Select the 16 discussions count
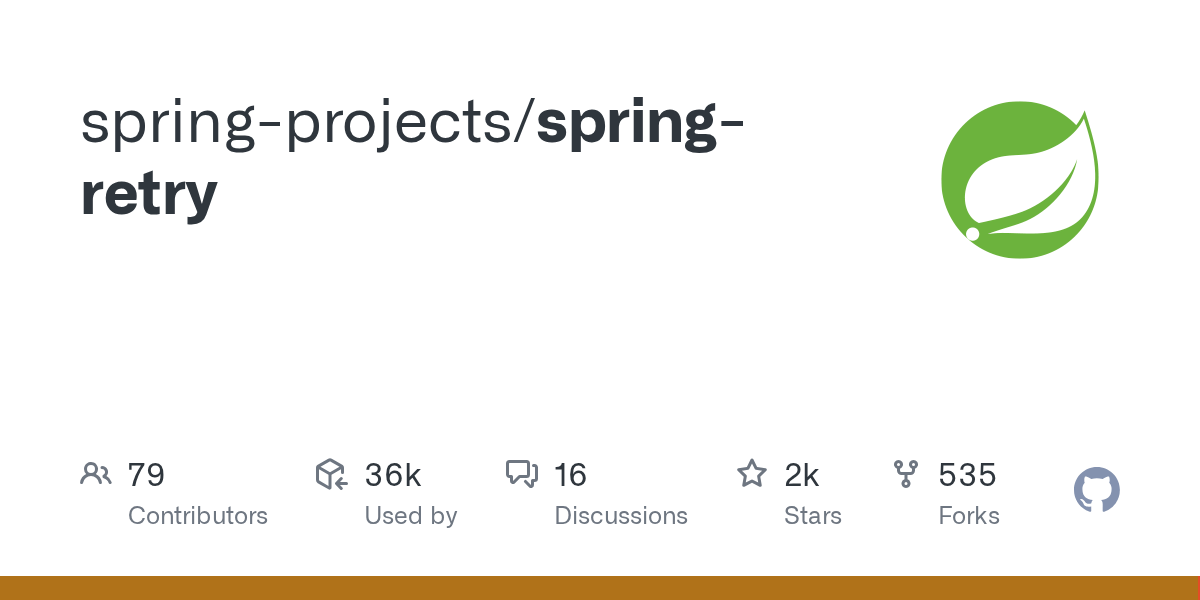Viewport: 1200px width, 600px height. pos(570,475)
